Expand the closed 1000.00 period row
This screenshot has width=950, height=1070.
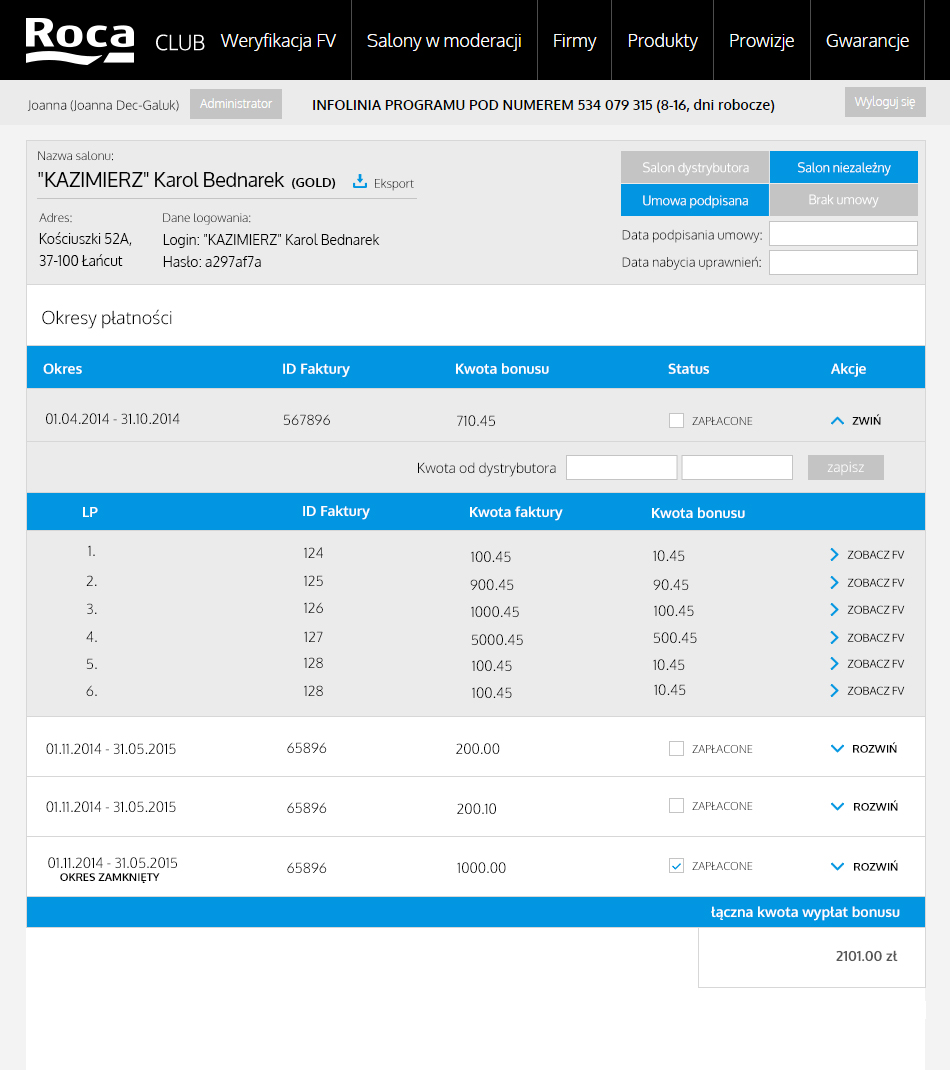point(864,867)
